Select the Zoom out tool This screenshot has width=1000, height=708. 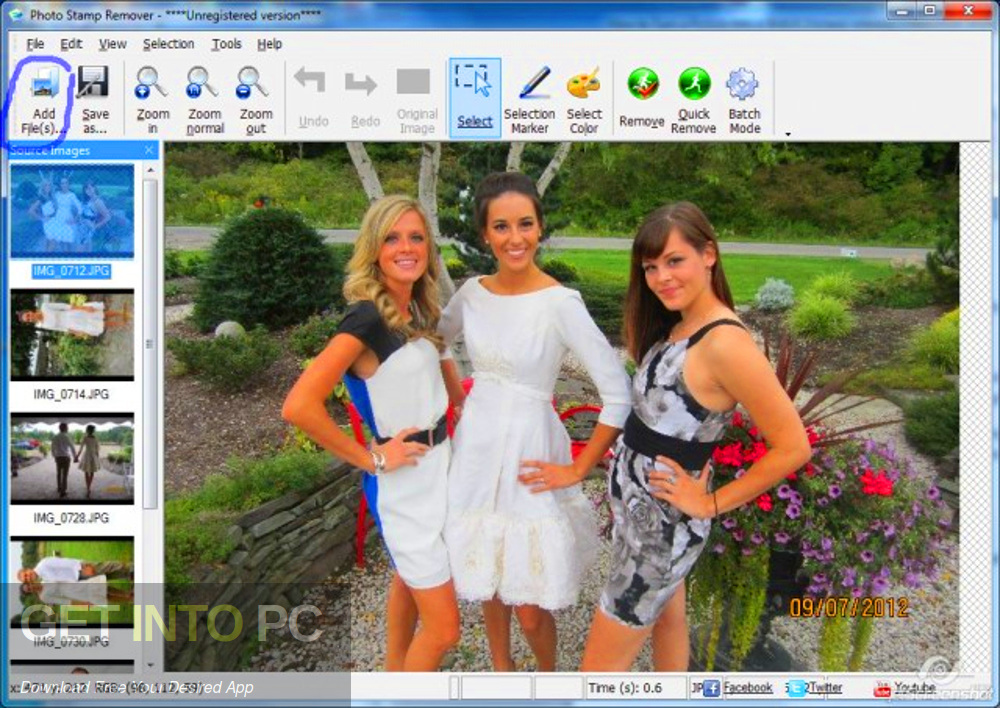(256, 97)
